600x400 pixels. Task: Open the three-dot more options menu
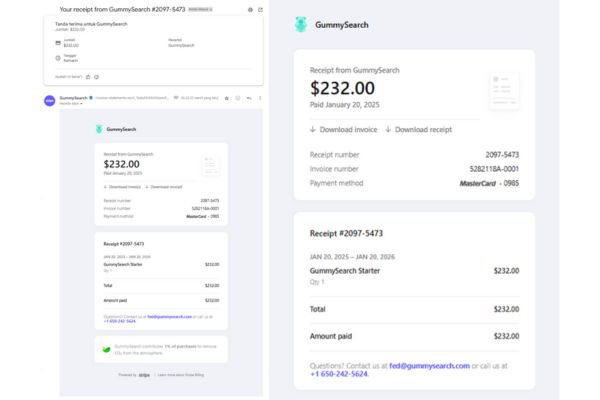258,98
